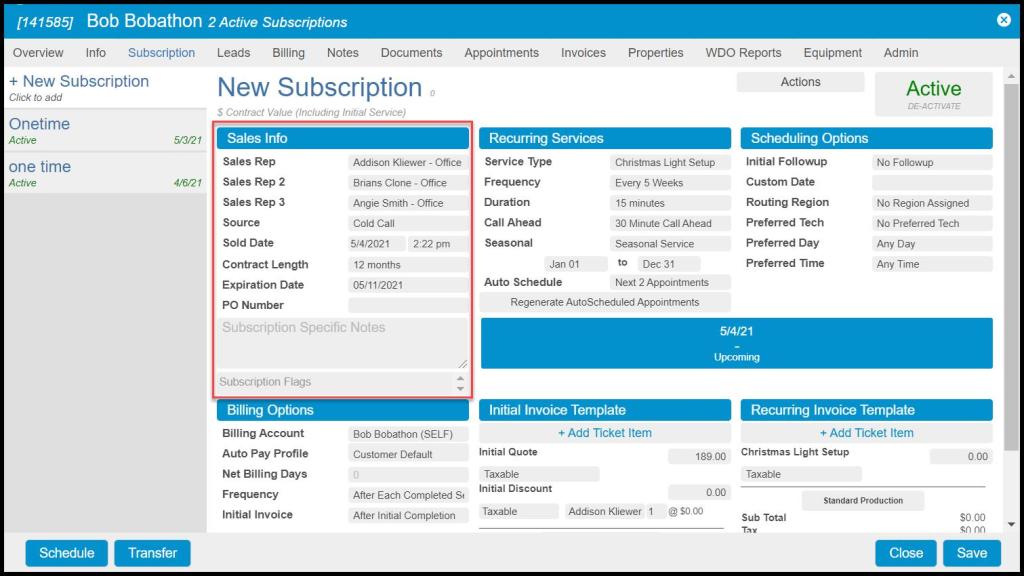Go to the Appointments tab
Screen dimensions: 1024x576
point(501,53)
